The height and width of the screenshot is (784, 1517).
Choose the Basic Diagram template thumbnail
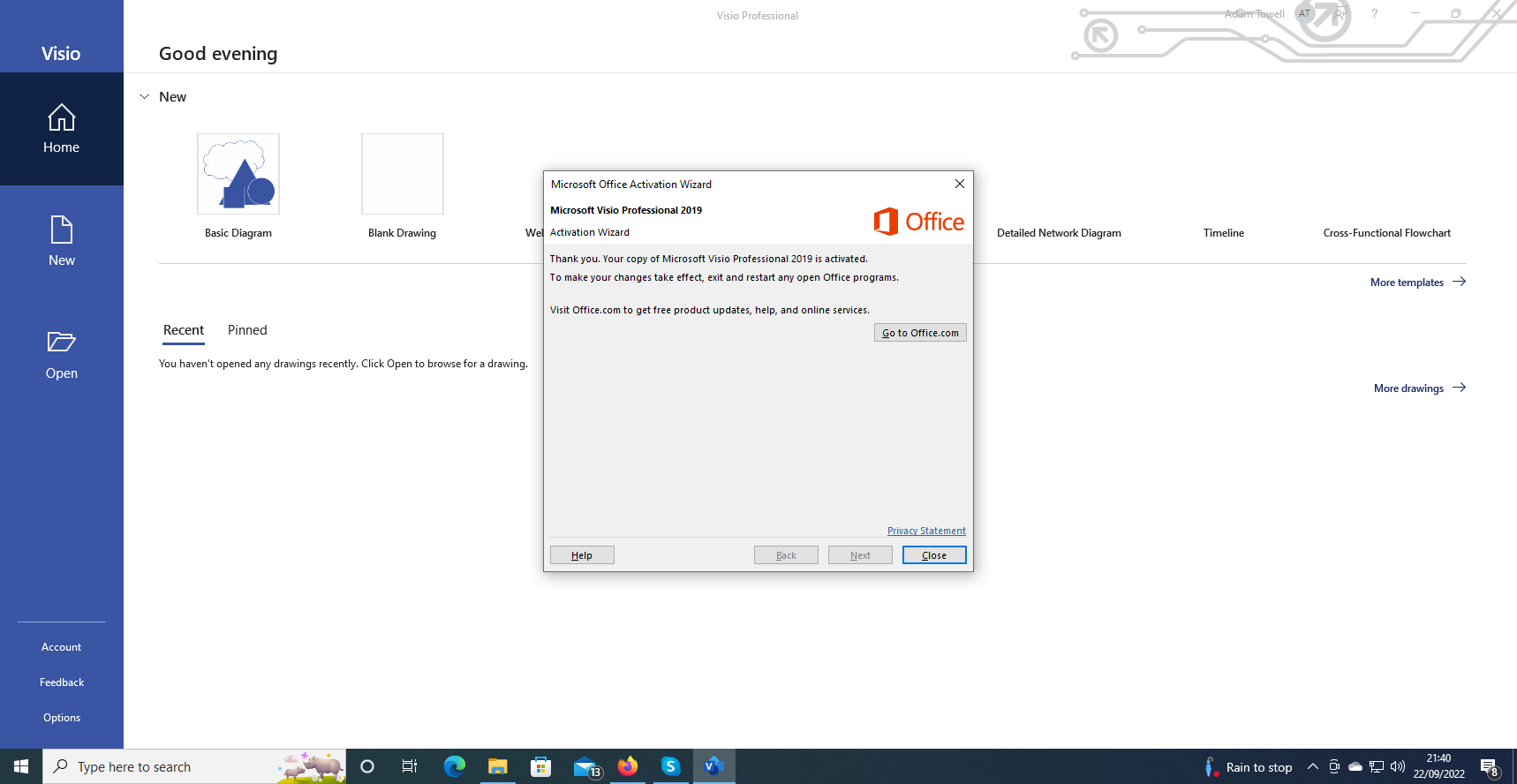pos(238,174)
